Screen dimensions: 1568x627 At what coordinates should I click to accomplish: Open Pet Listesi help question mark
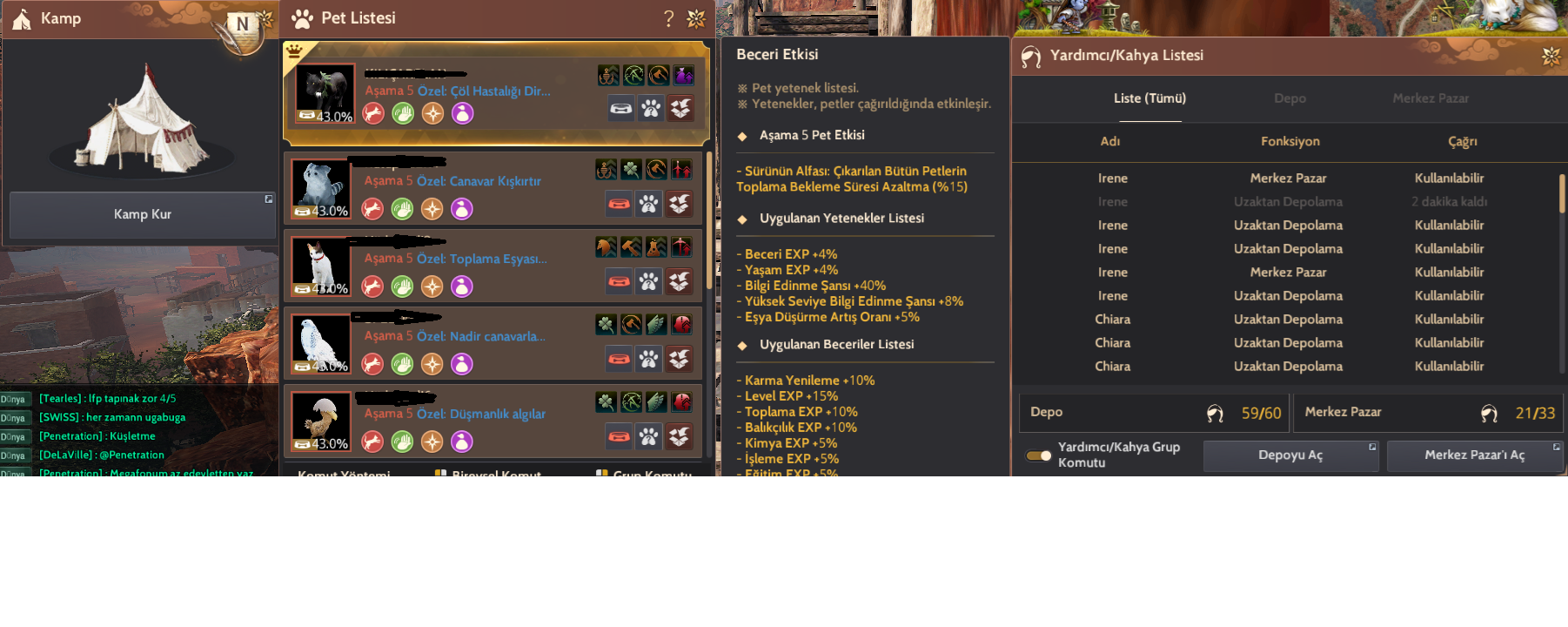click(668, 18)
